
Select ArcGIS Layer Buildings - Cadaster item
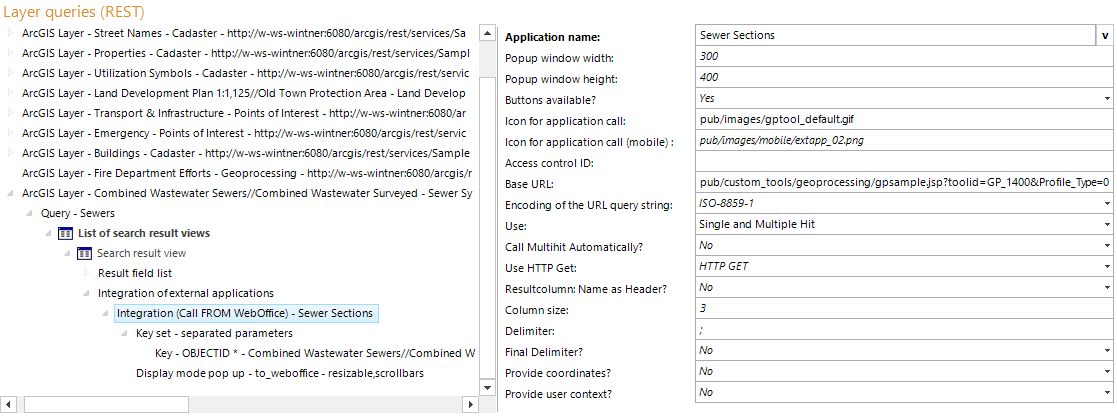click(x=245, y=153)
